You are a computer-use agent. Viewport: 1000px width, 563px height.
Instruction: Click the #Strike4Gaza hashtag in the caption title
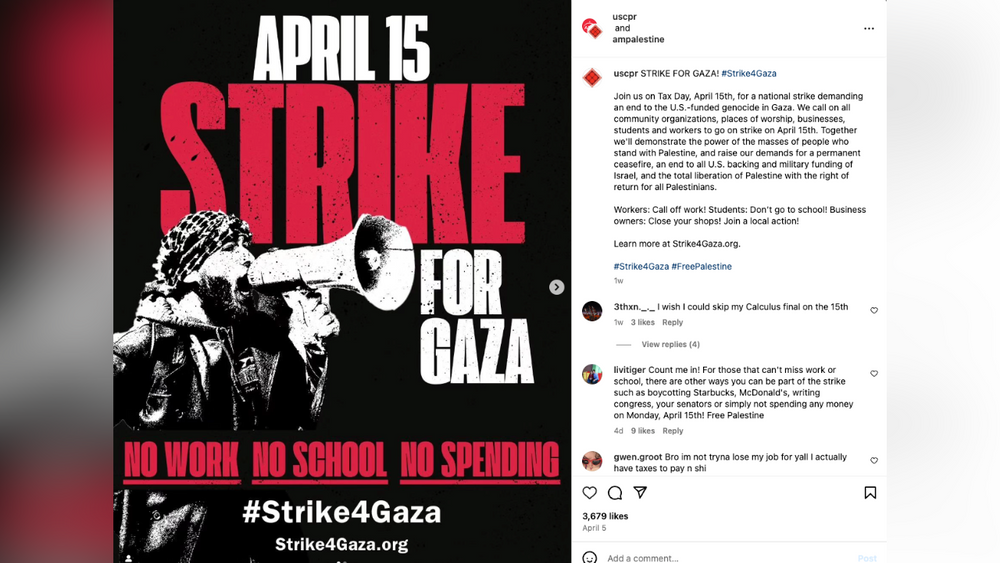click(x=749, y=74)
